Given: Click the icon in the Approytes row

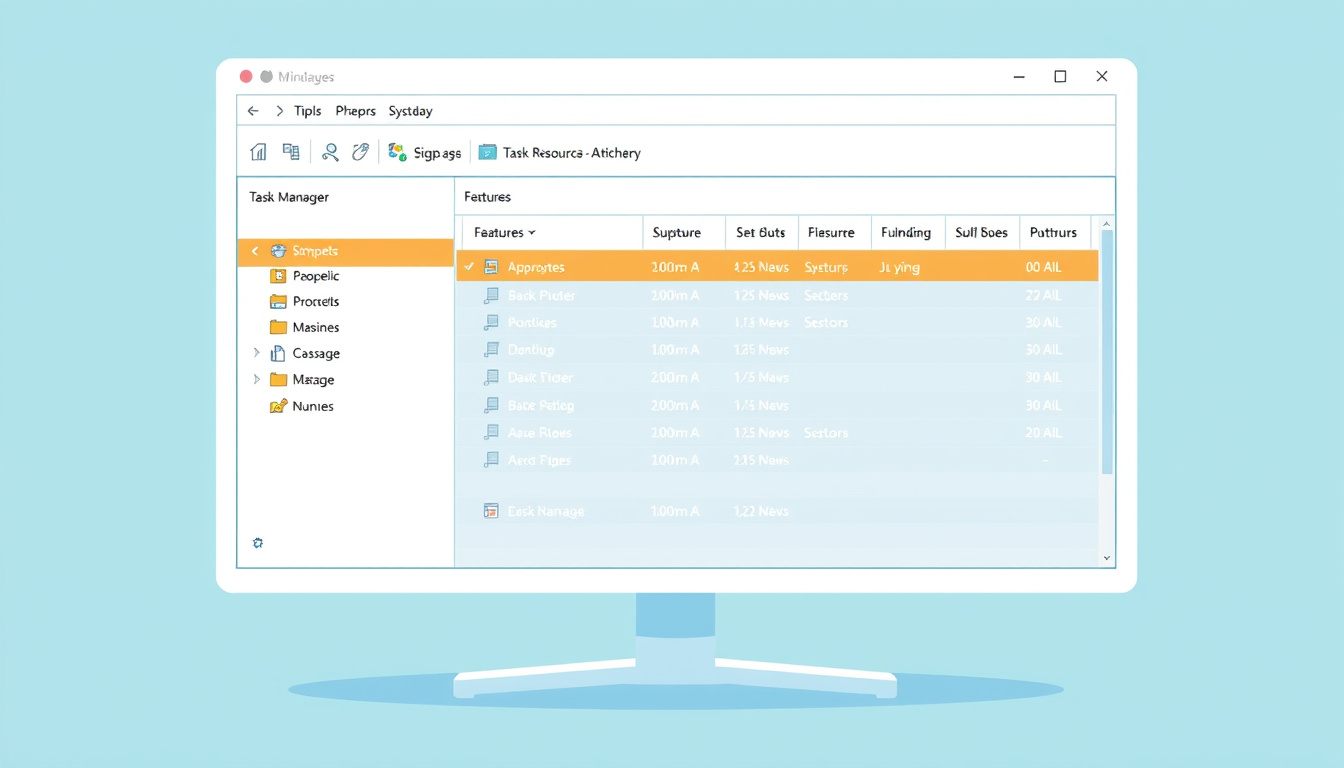Looking at the screenshot, I should coord(491,267).
